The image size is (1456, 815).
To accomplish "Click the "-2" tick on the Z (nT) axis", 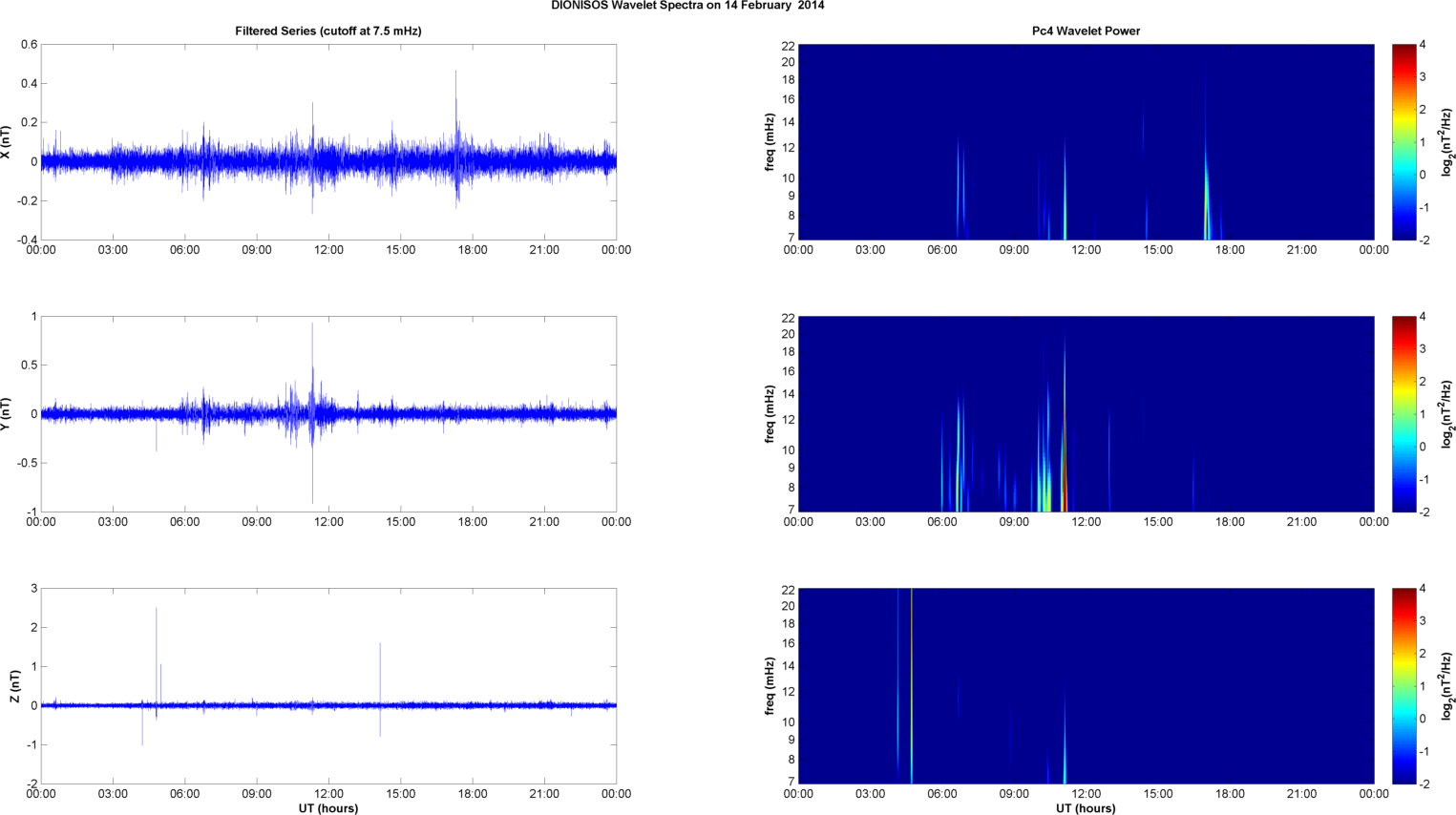I will (x=31, y=784).
